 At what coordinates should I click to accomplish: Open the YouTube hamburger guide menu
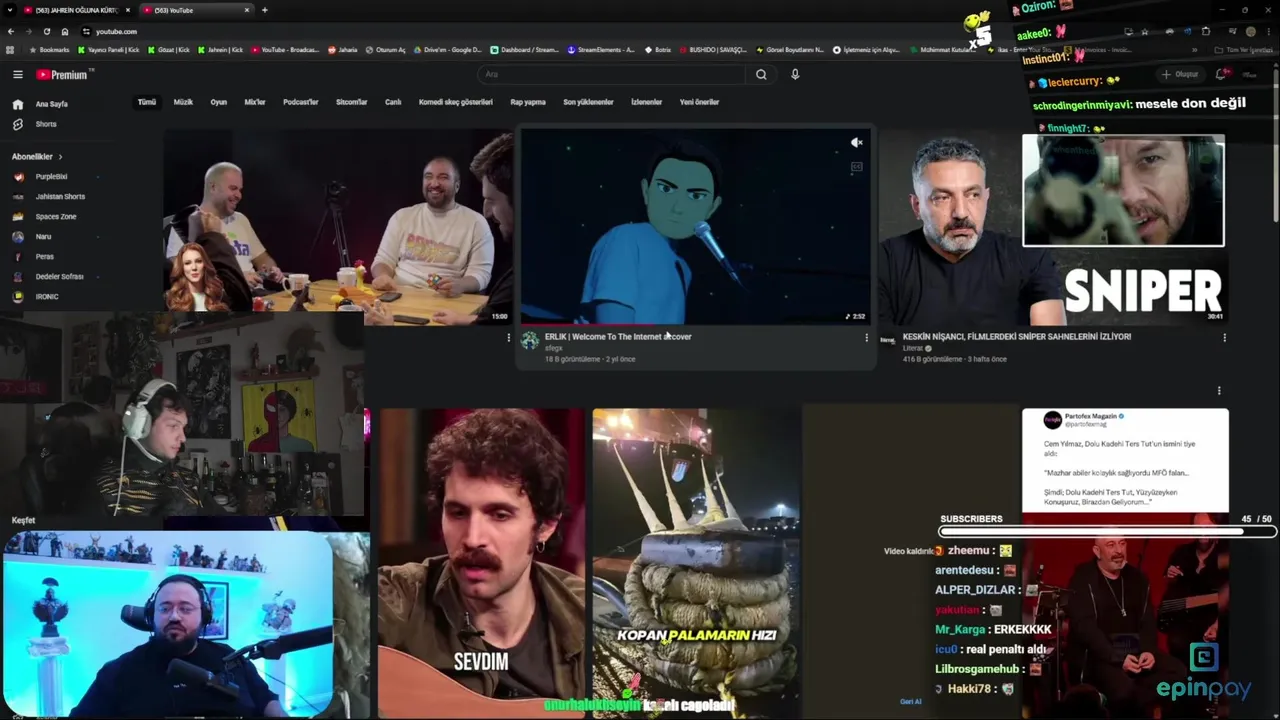[x=18, y=74]
